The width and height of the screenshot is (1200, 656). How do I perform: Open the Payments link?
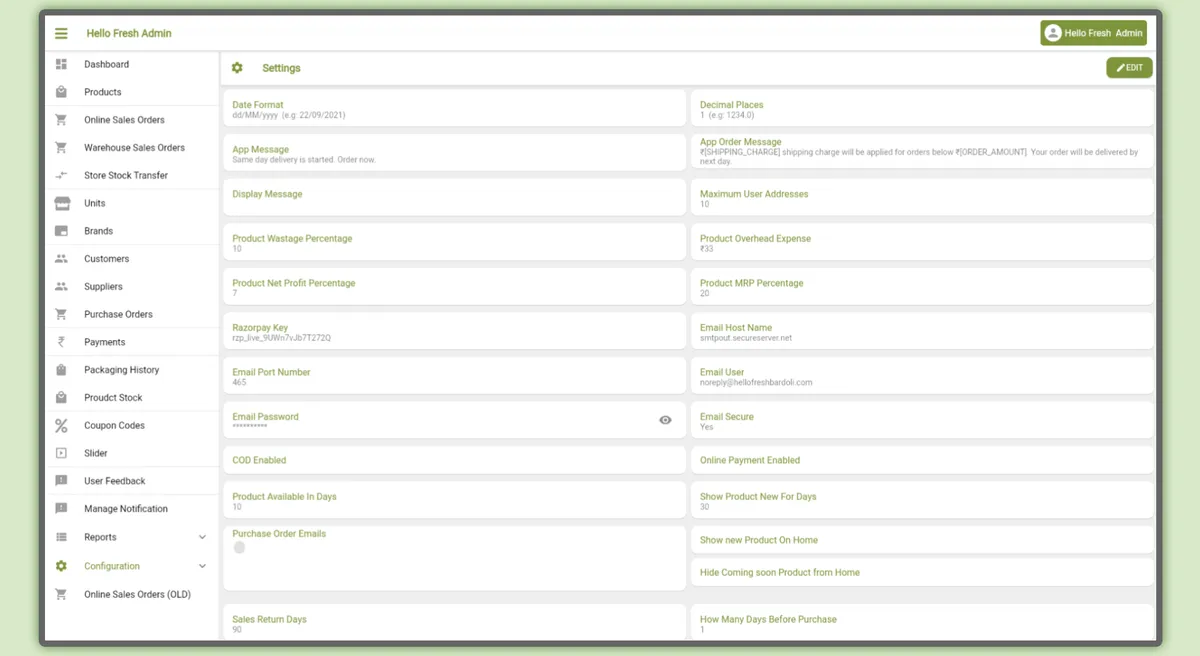(131, 342)
